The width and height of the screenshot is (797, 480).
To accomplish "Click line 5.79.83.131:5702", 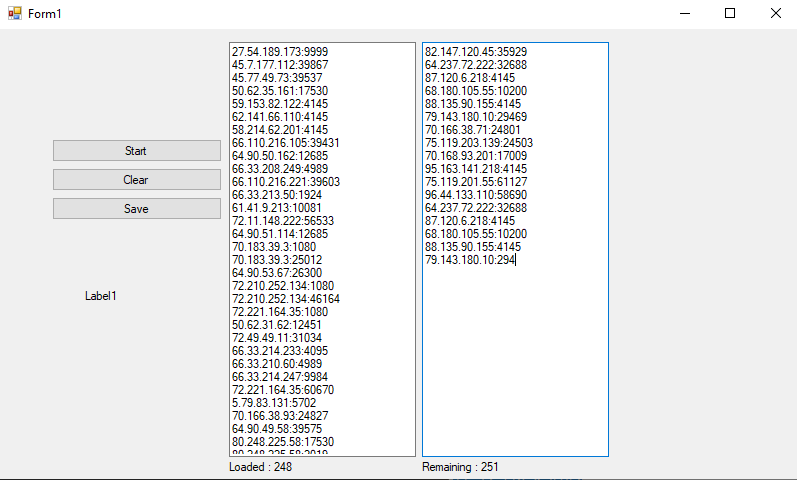I will [x=274, y=403].
